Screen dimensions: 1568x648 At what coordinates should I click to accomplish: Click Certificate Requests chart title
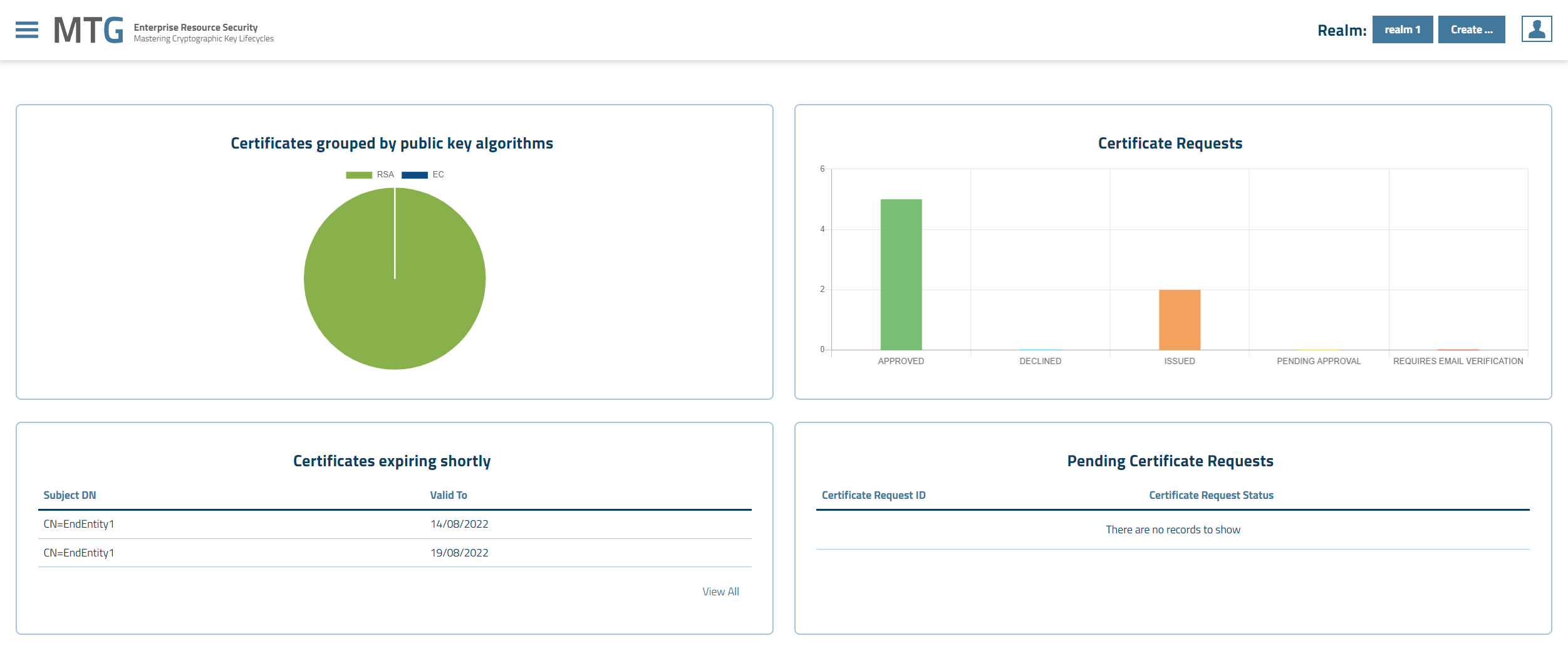[x=1170, y=144]
